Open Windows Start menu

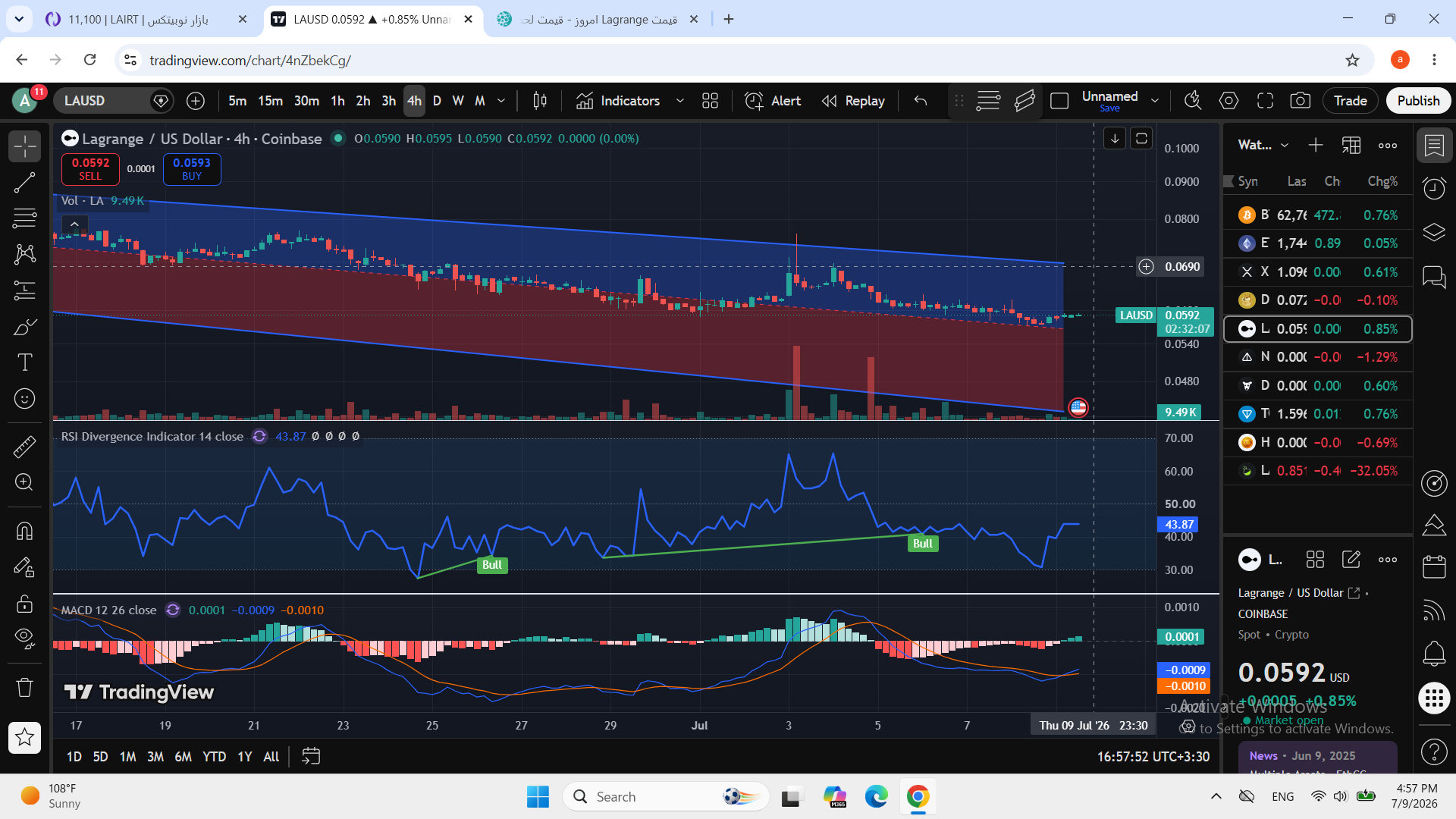tap(538, 796)
